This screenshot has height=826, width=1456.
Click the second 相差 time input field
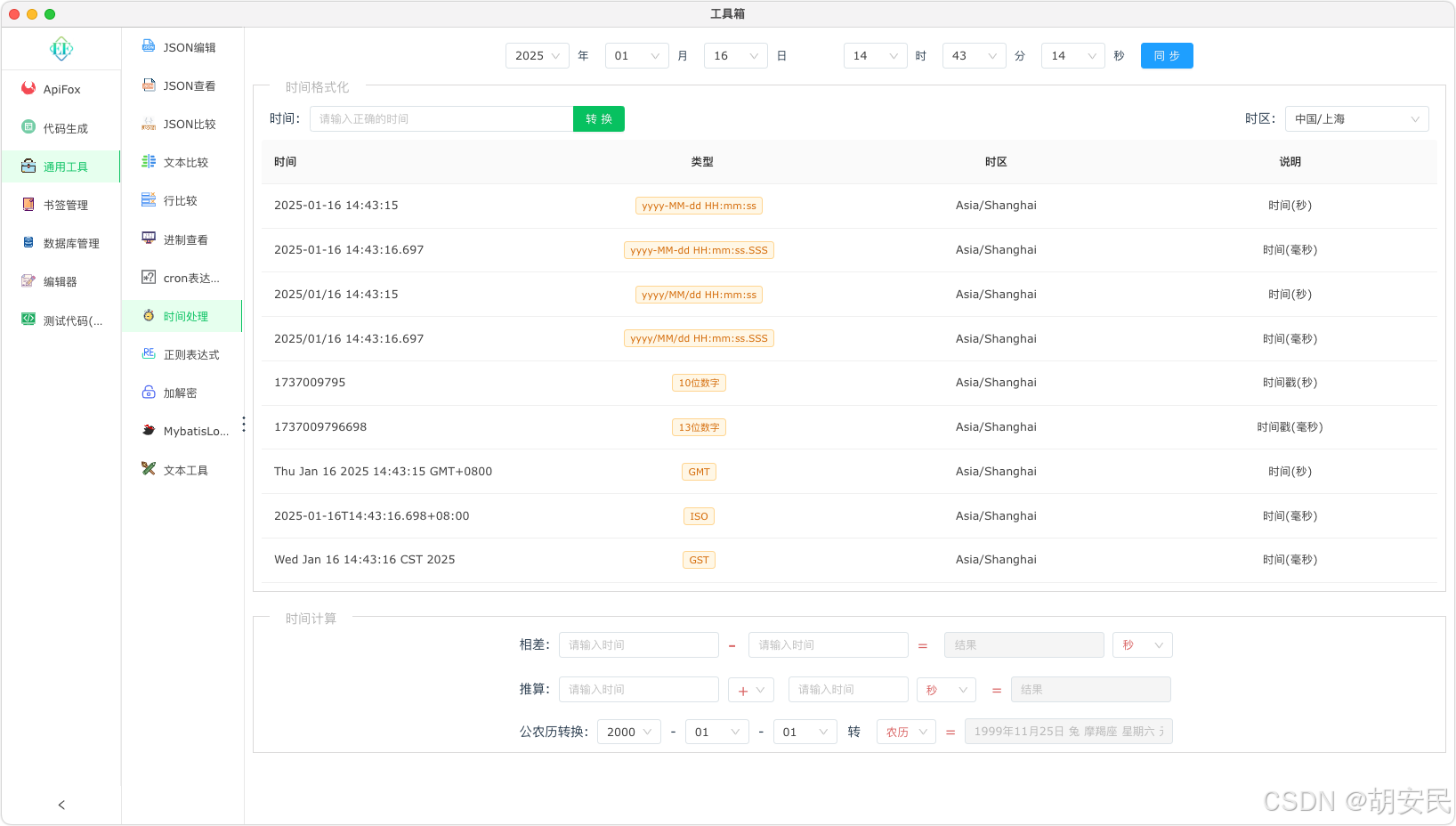pos(829,644)
